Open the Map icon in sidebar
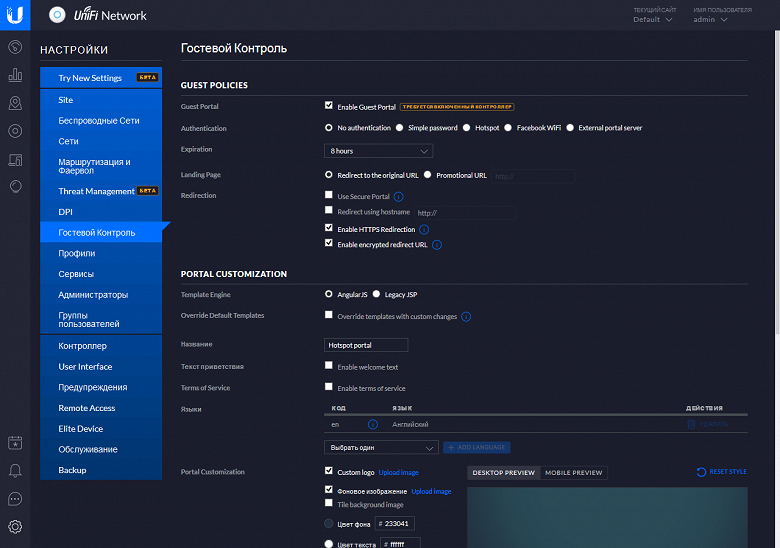The width and height of the screenshot is (780, 548). pos(15,103)
